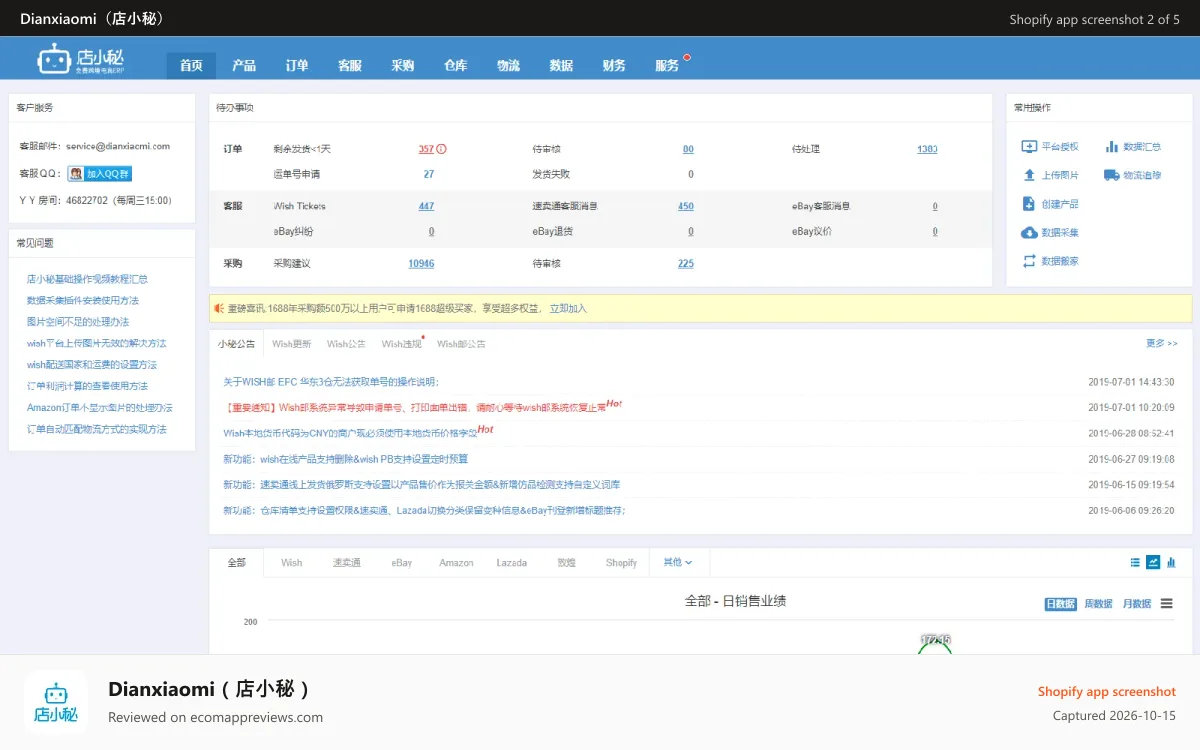
Task: Select the Wish更新 tab
Action: [x=291, y=344]
